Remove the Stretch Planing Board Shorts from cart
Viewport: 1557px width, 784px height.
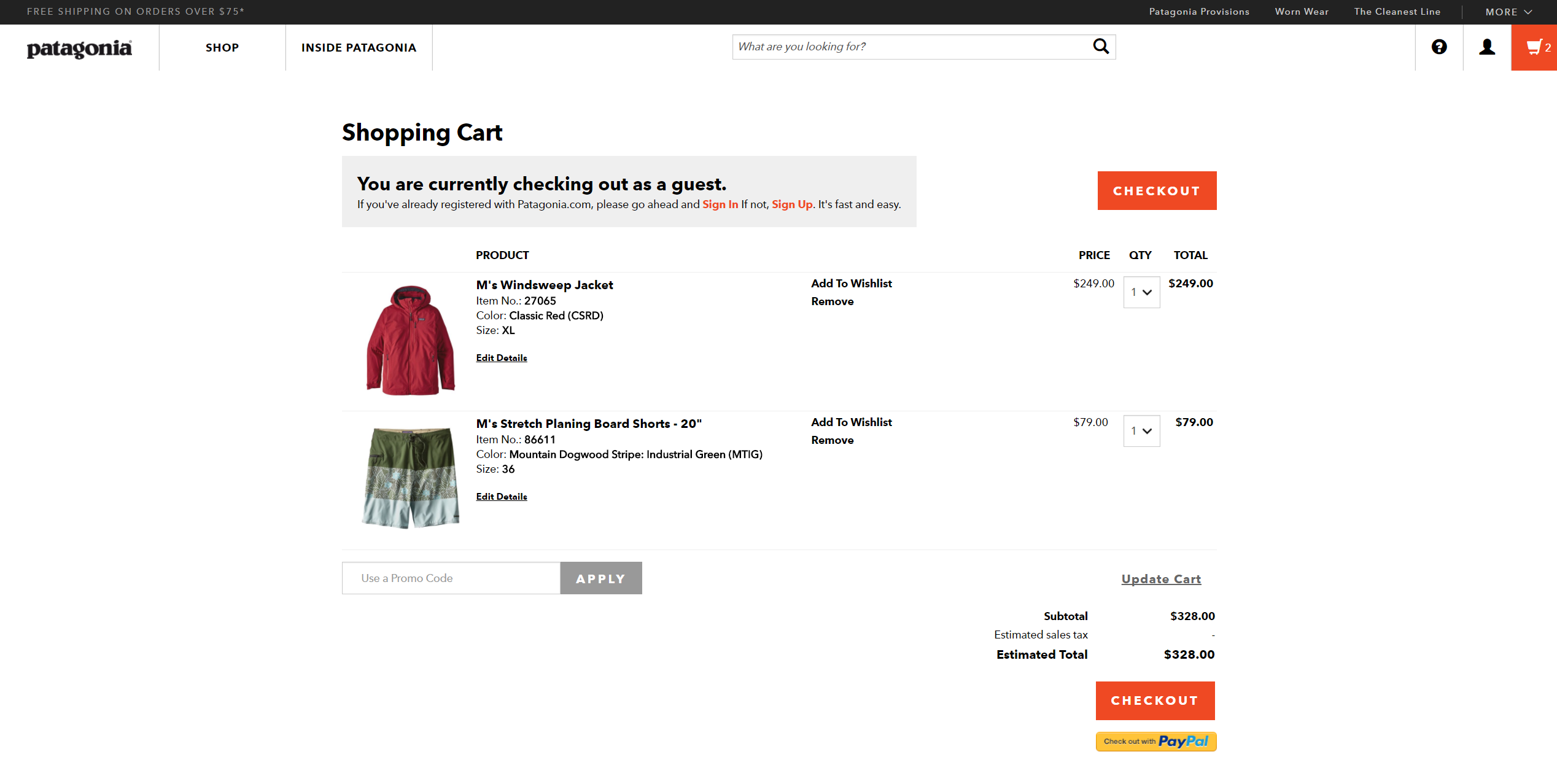pyautogui.click(x=832, y=440)
